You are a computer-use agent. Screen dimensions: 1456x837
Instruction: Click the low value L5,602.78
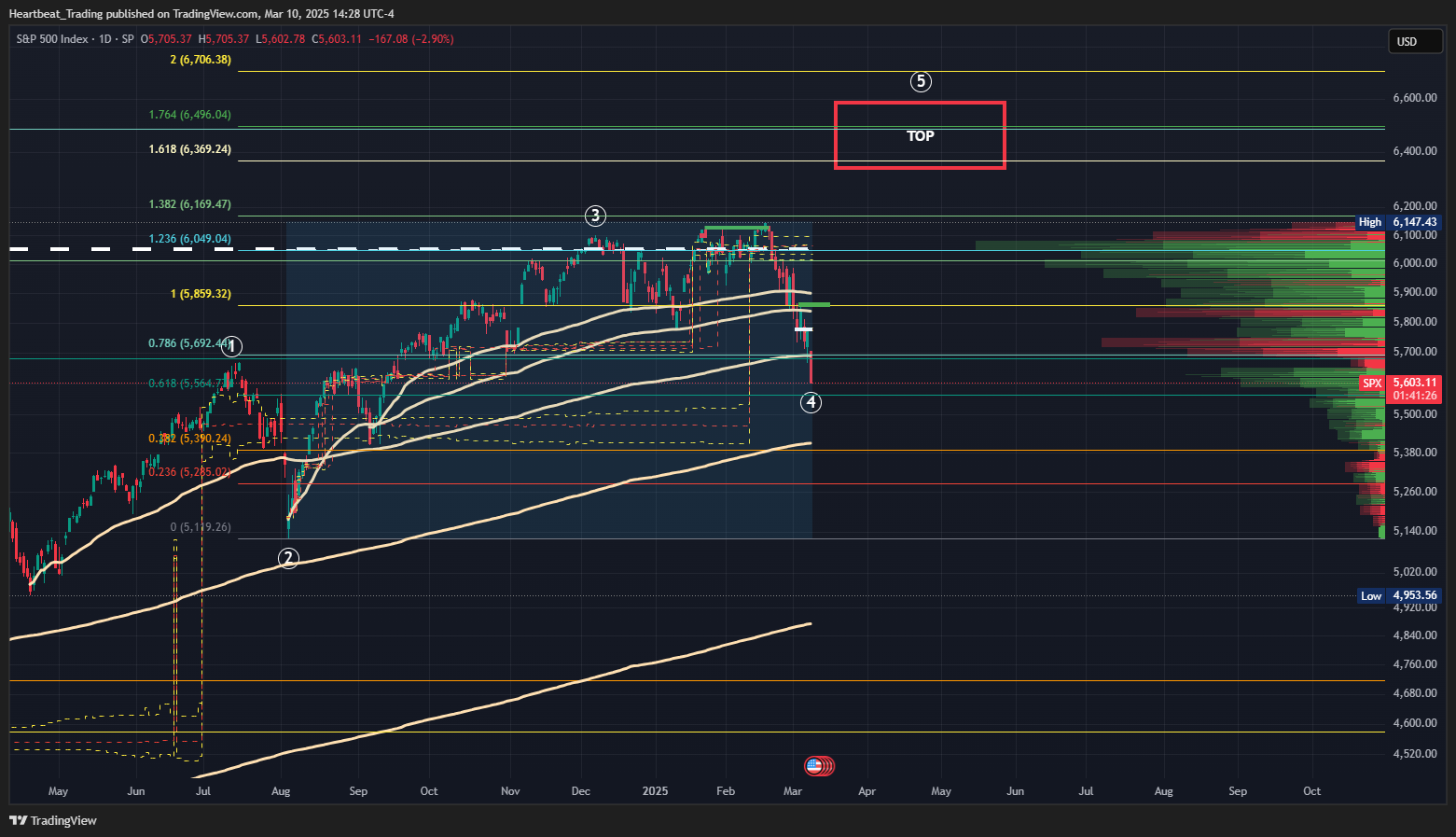point(280,39)
